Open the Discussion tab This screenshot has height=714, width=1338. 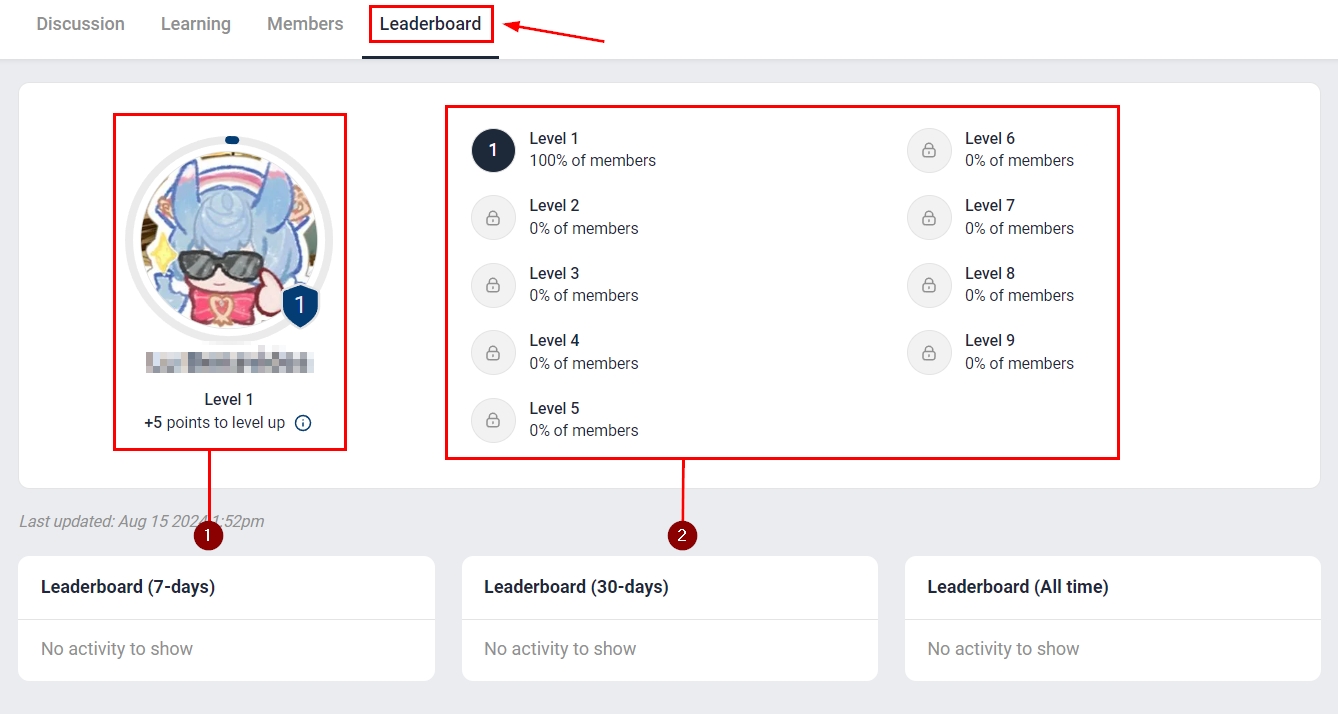click(x=81, y=24)
